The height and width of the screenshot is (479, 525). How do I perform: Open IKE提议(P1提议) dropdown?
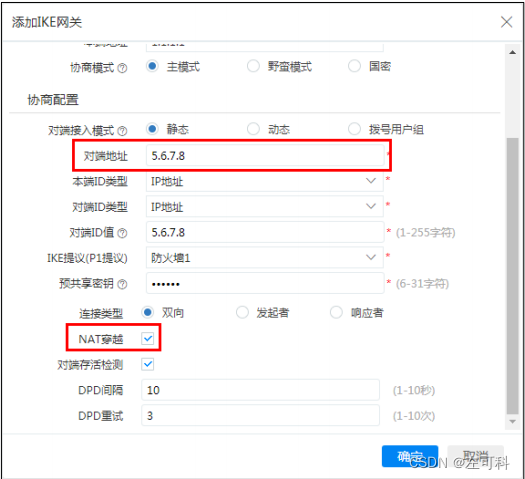pyautogui.click(x=265, y=257)
